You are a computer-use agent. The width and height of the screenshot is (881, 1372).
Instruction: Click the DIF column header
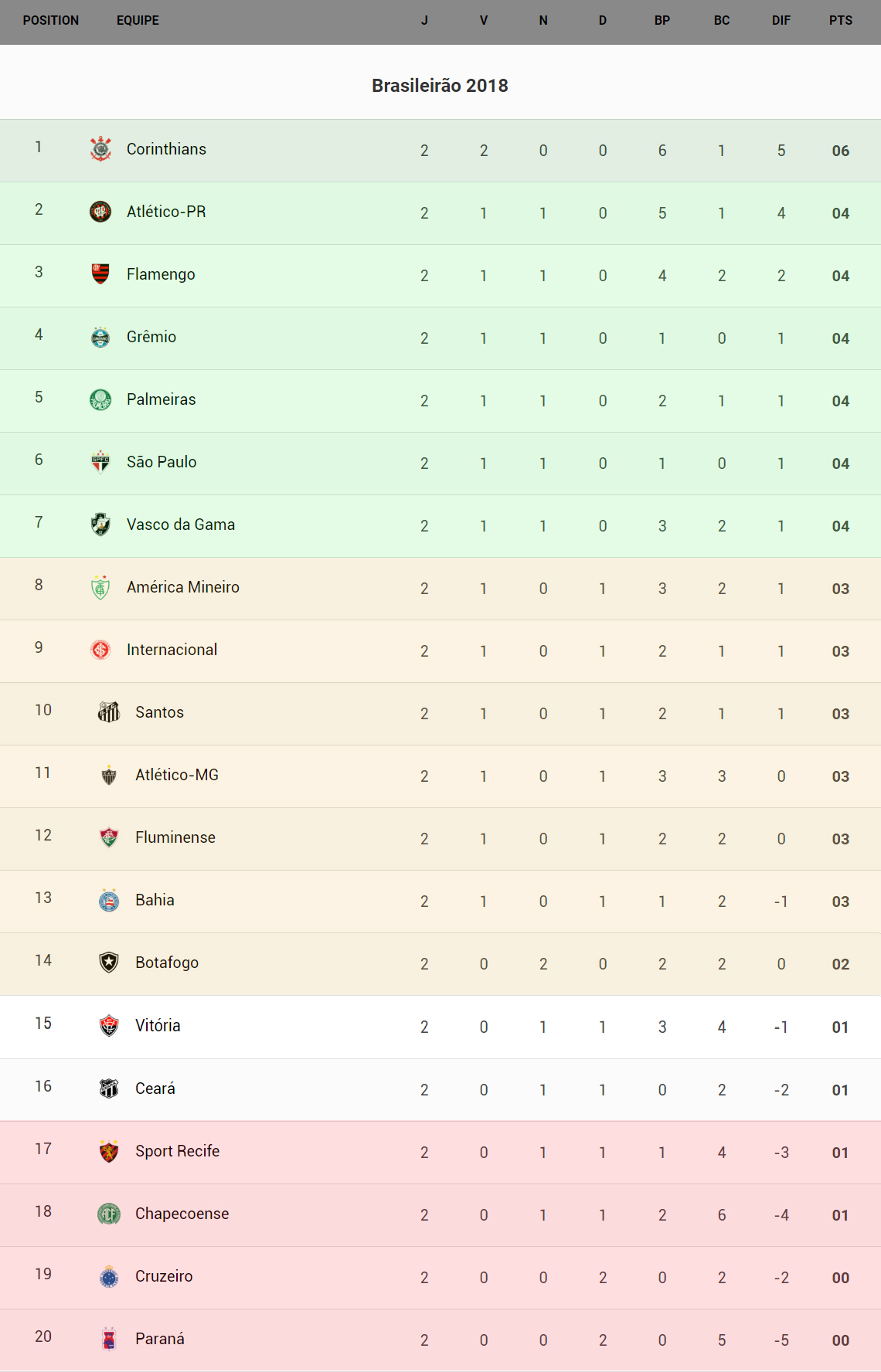781,21
